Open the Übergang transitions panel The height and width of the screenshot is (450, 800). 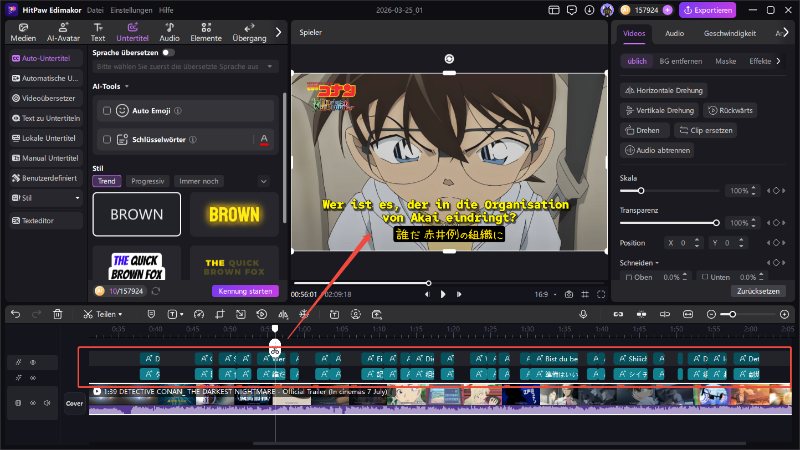click(x=249, y=31)
